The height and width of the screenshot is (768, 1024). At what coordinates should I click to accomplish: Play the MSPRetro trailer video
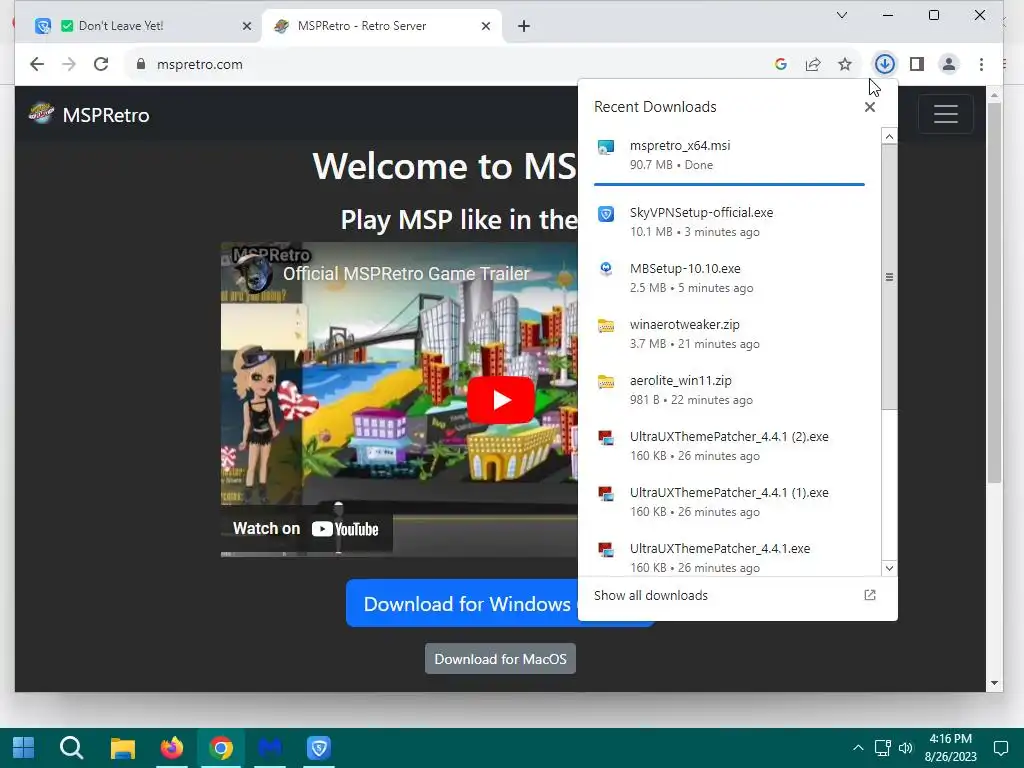[501, 400]
